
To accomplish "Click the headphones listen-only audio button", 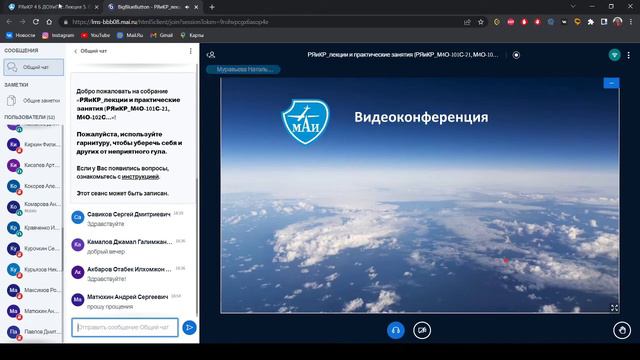I will tap(396, 330).
